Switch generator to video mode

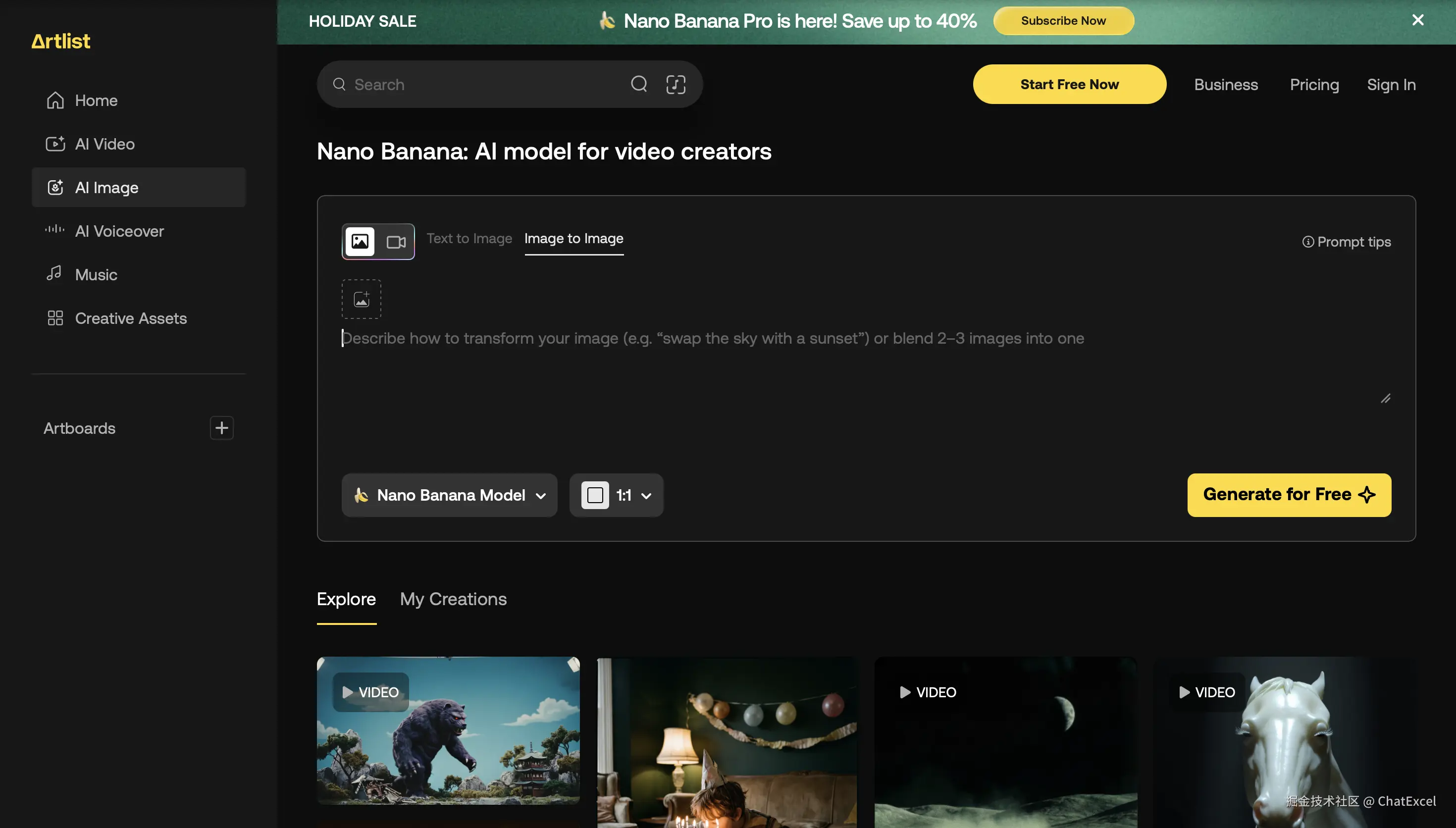tap(396, 242)
